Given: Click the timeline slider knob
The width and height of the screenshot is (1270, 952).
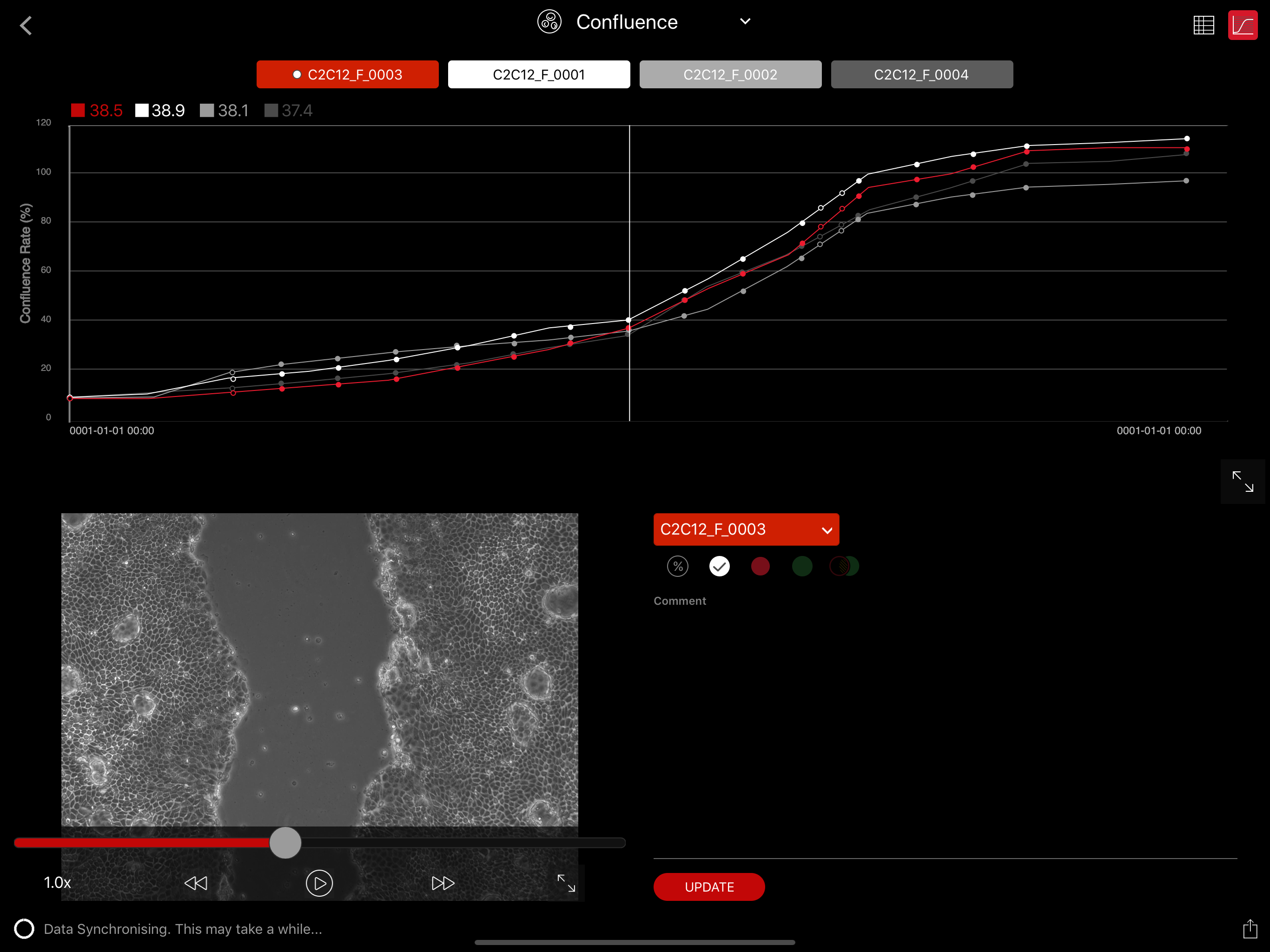Looking at the screenshot, I should click(x=285, y=842).
